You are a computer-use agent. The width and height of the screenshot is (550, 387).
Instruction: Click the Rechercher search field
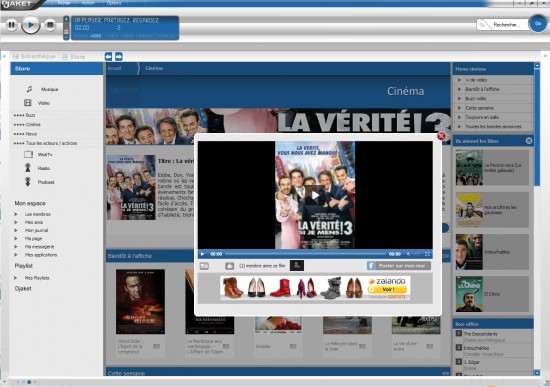coord(503,25)
